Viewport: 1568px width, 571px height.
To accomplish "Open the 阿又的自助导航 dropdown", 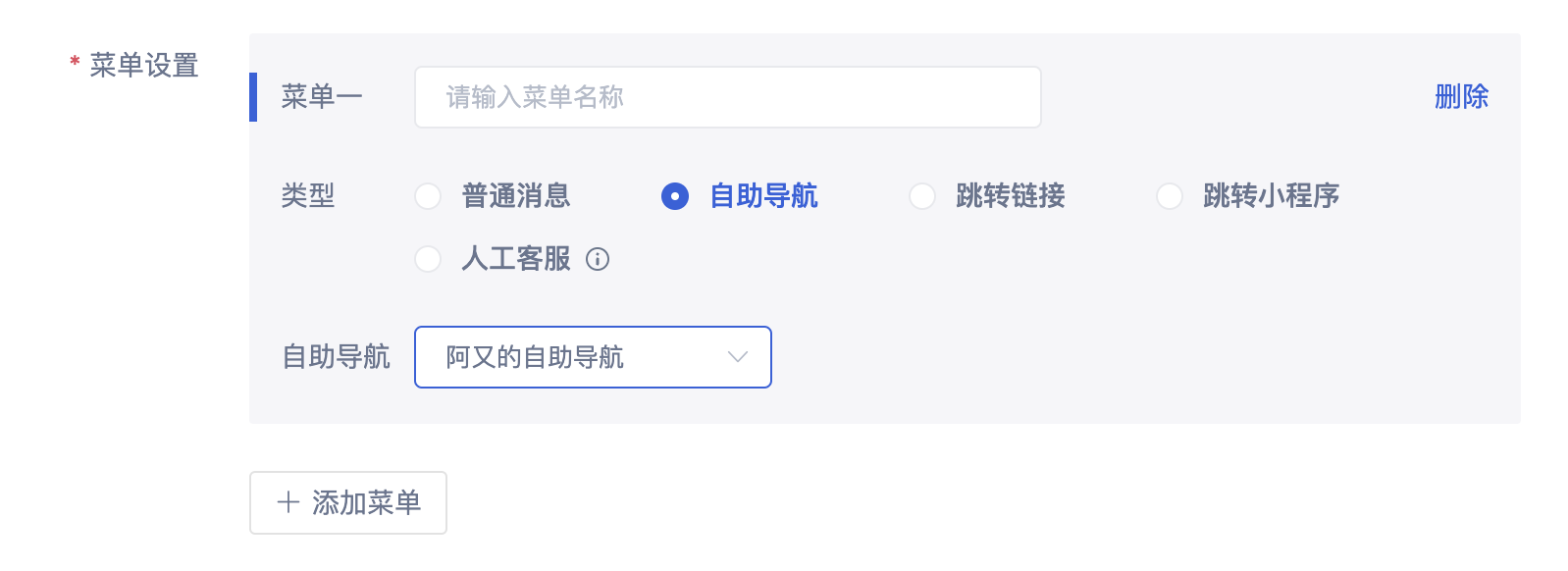I will (x=593, y=357).
